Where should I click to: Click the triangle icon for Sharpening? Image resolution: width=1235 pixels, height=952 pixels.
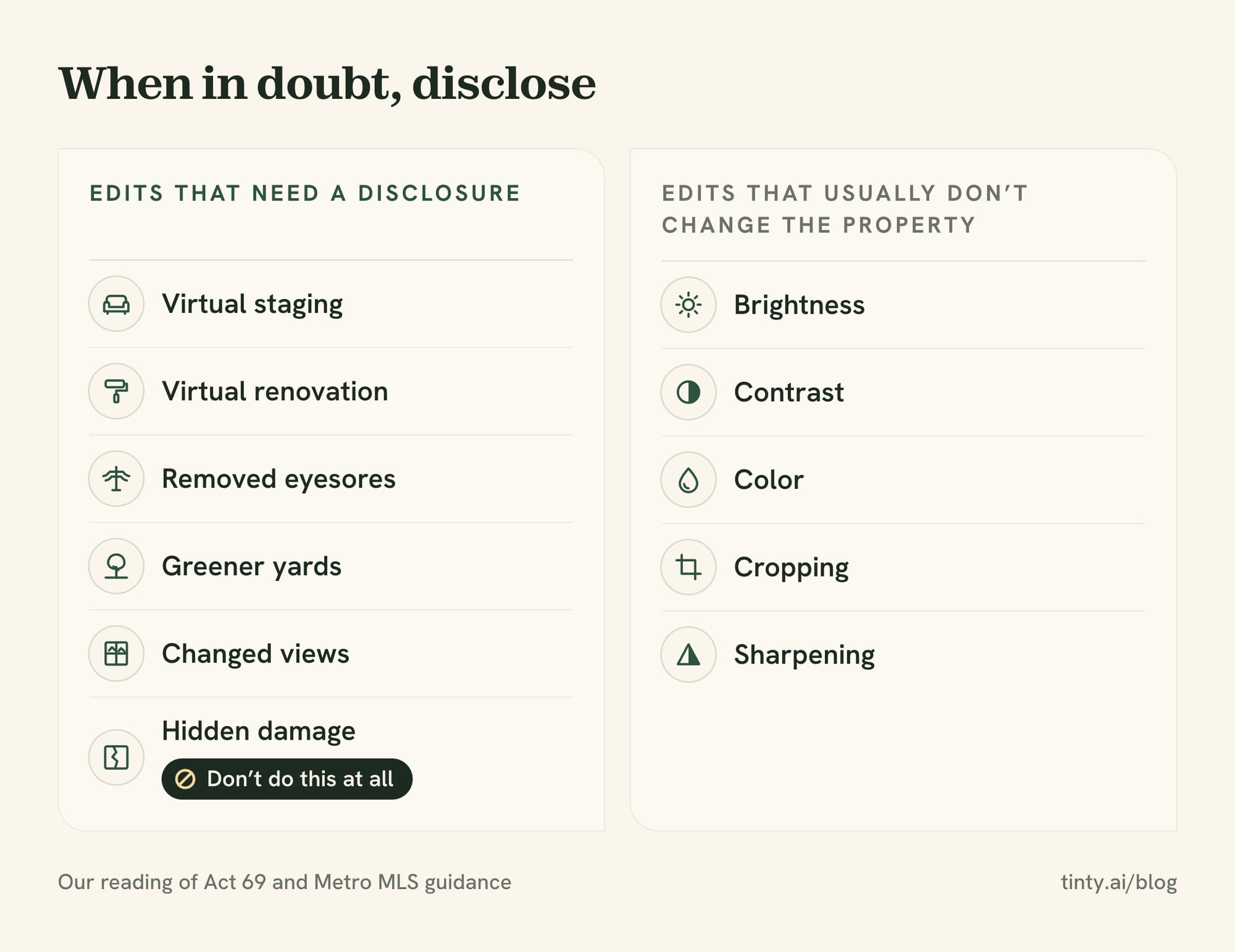(x=689, y=654)
